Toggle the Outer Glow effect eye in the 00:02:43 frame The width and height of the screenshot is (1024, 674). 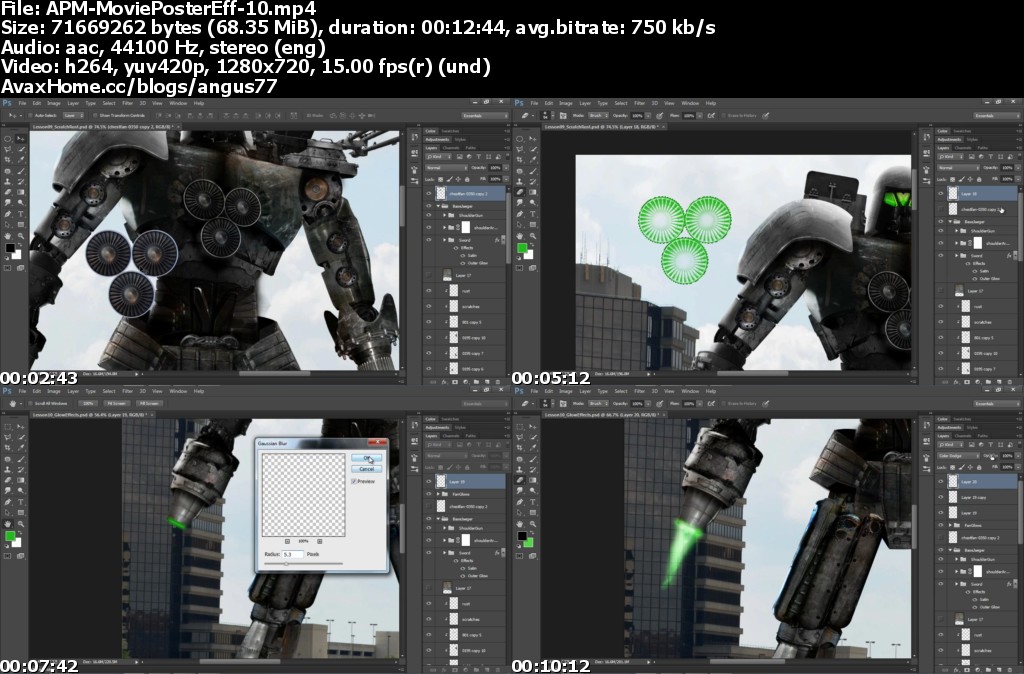(462, 263)
